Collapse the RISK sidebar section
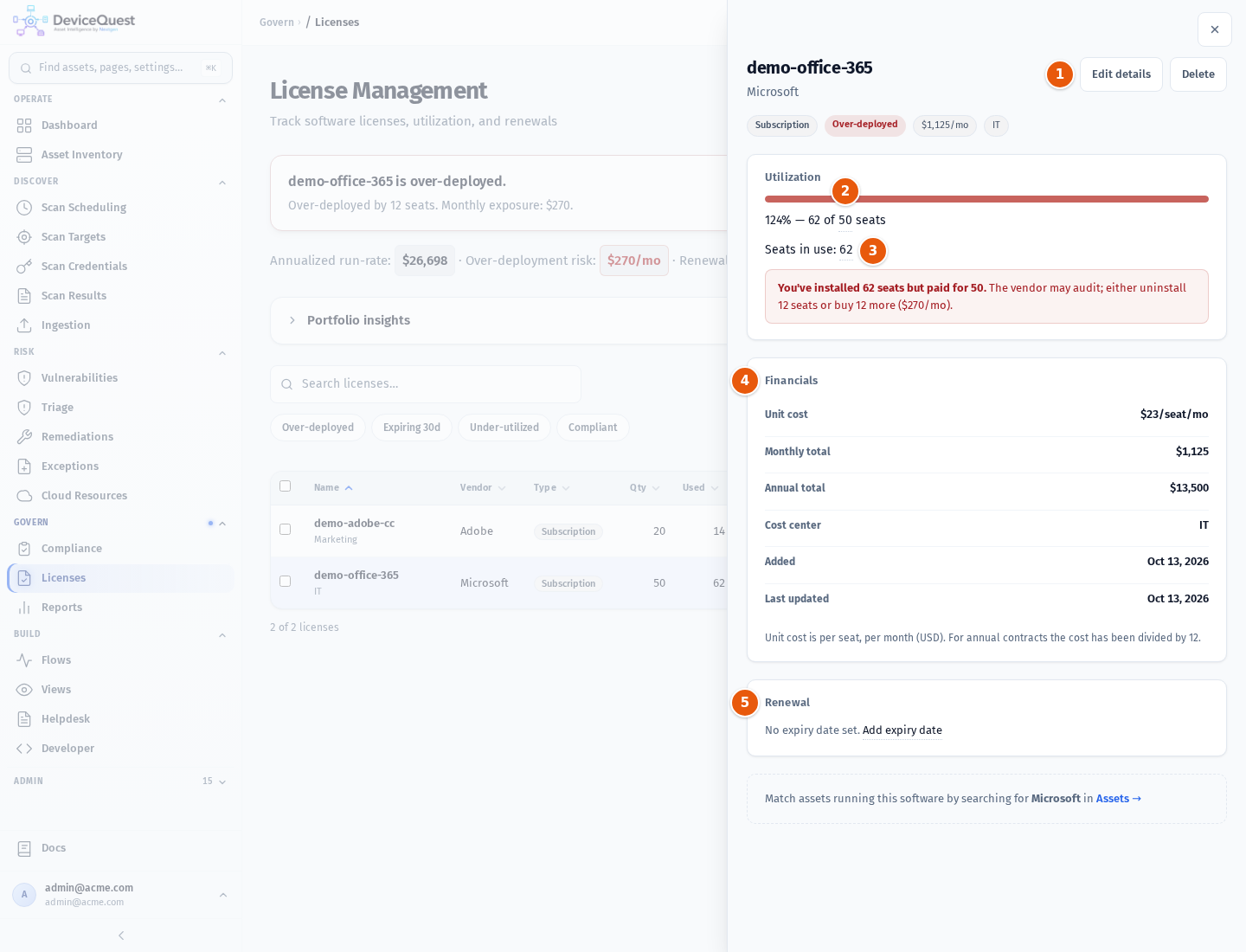Screen dimensions: 1246x952 click(222, 353)
